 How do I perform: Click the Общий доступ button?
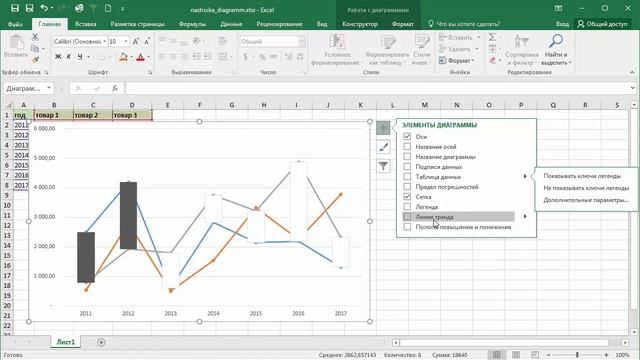pyautogui.click(x=602, y=24)
